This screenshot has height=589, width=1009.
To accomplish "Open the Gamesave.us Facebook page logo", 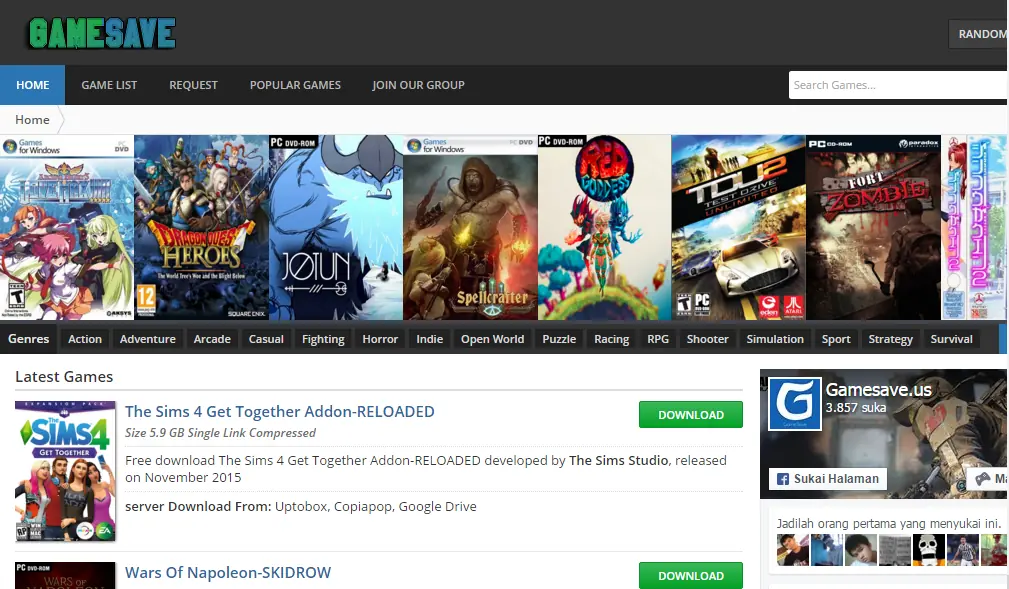I will click(x=795, y=404).
